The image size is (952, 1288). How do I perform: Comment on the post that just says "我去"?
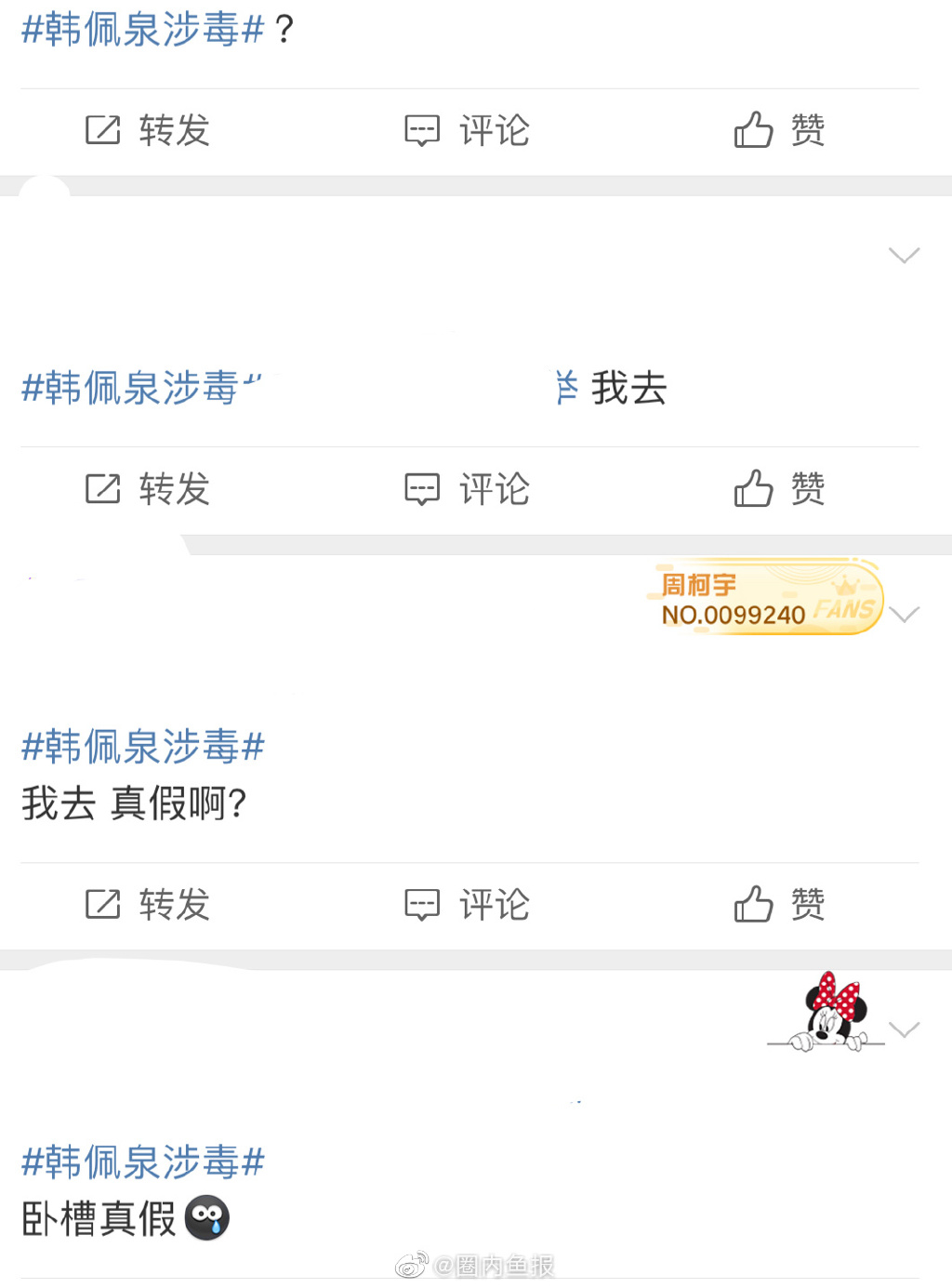click(x=467, y=489)
